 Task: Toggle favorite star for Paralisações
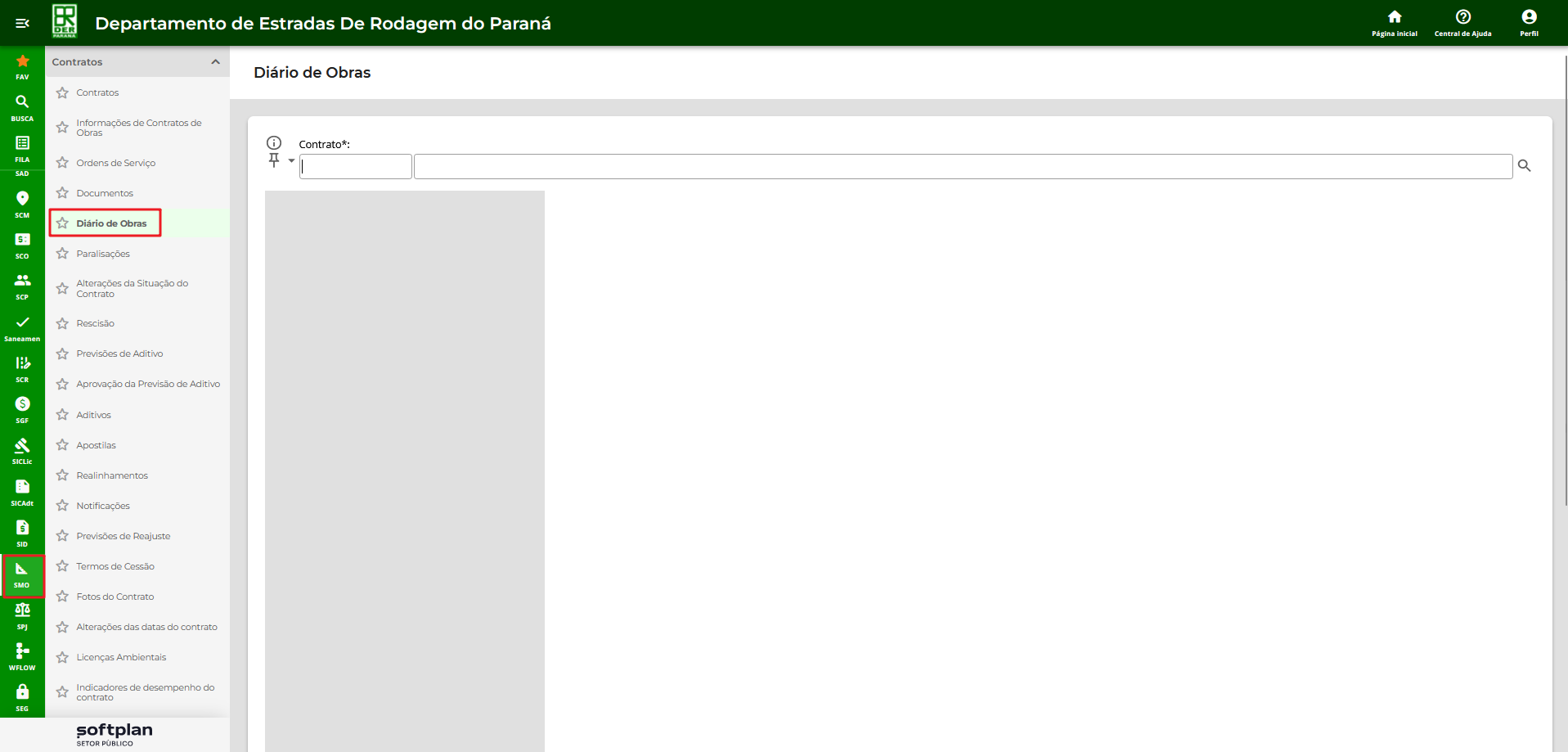[62, 254]
